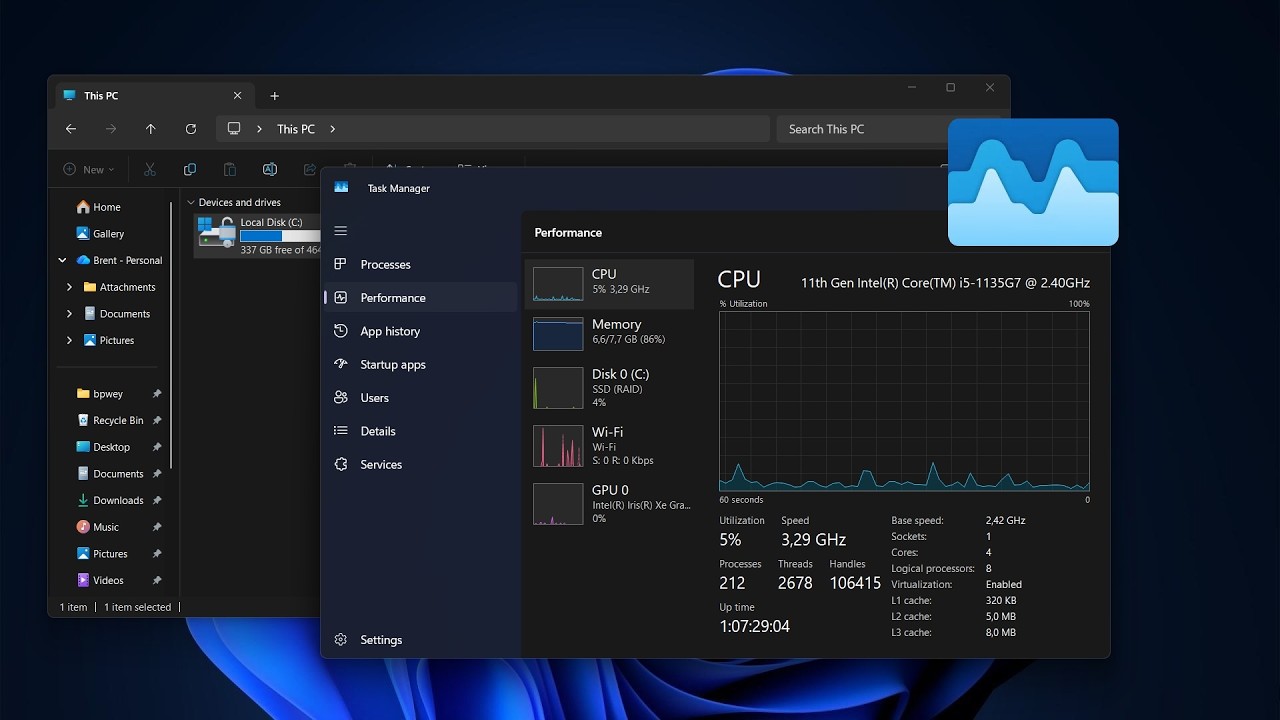Select the Performance page in Task Manager
This screenshot has width=1280, height=720.
420,298
